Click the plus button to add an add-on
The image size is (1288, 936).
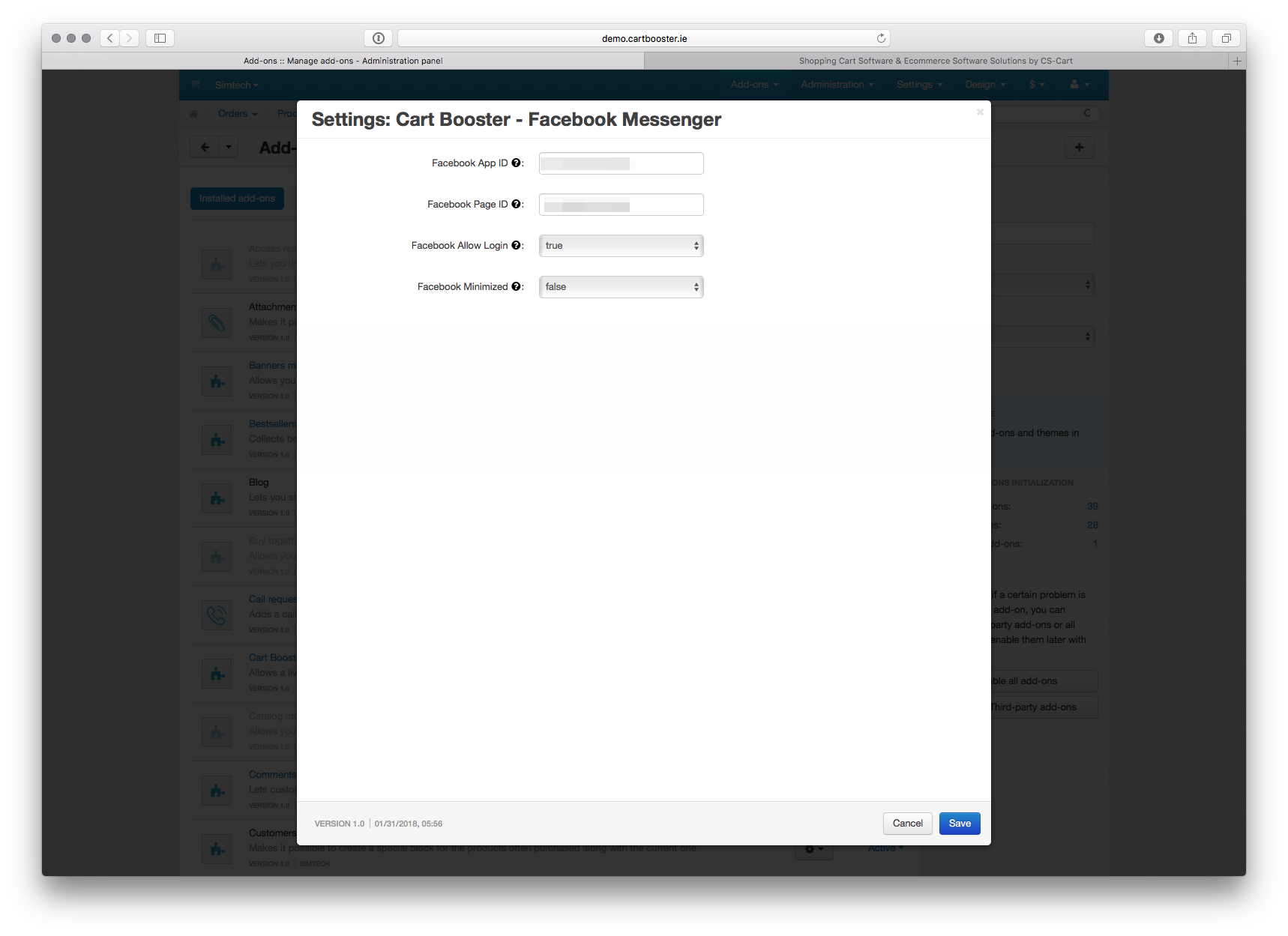1080,148
